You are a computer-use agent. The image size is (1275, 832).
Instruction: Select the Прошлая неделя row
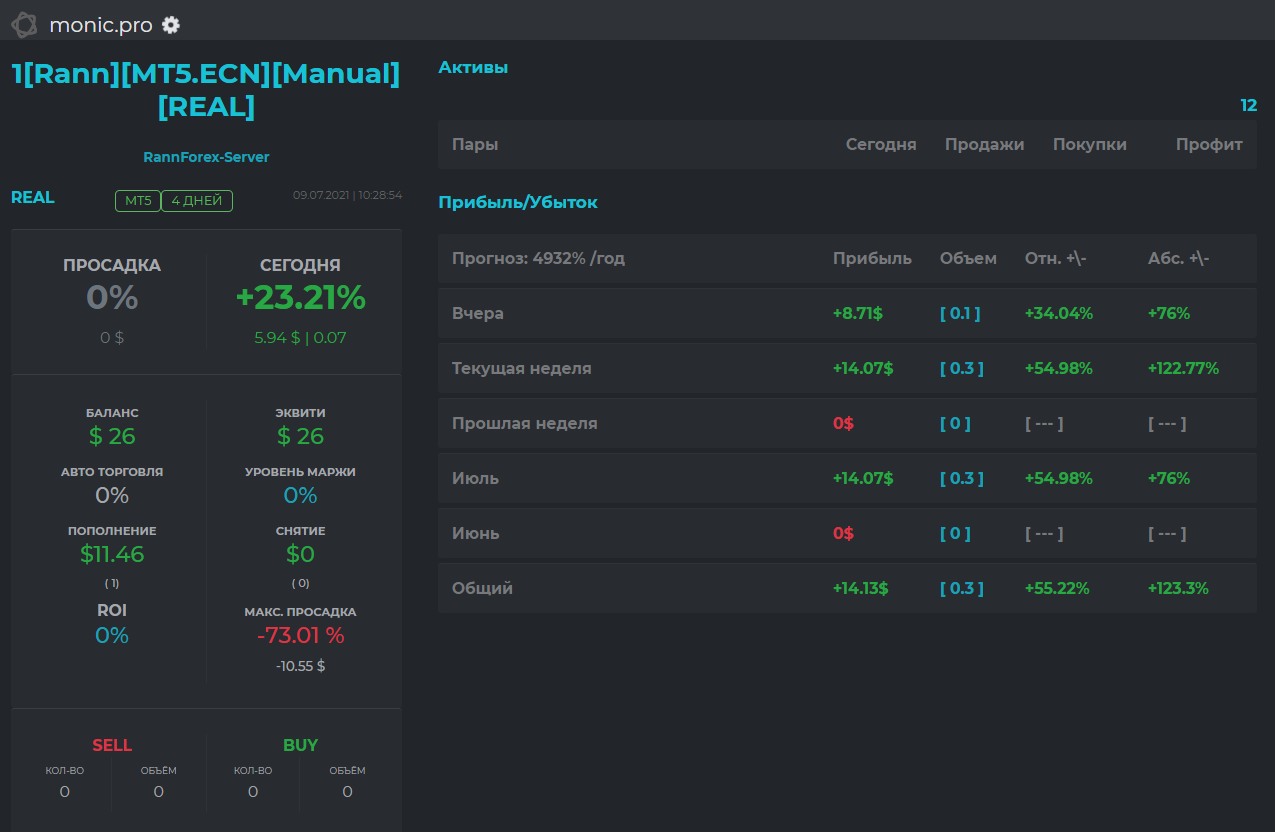coord(847,423)
